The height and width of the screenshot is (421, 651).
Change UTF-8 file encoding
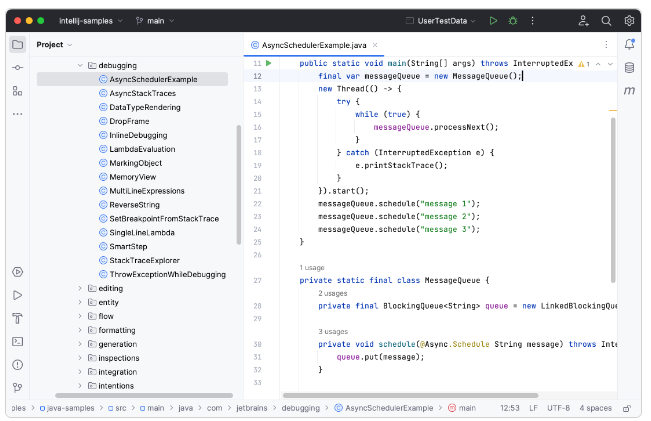(558, 408)
